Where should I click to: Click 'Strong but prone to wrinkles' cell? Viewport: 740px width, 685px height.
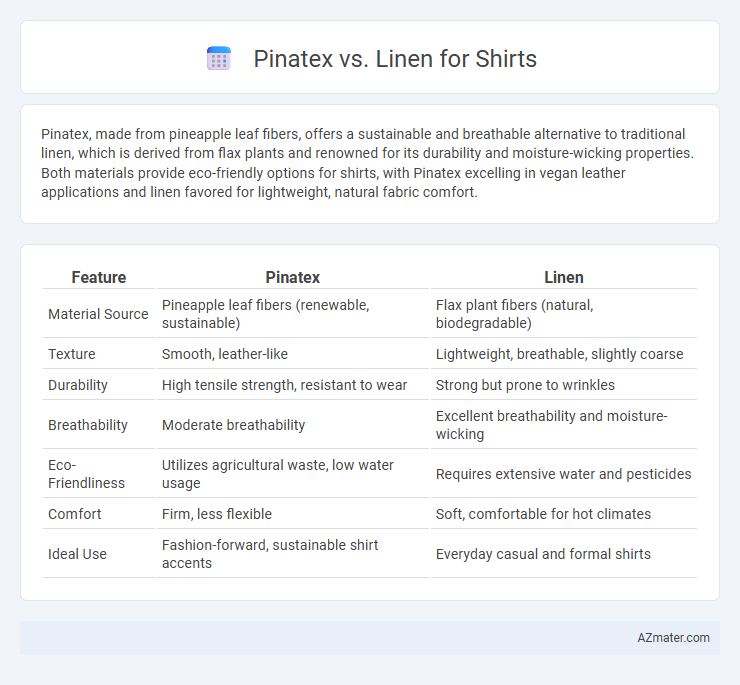pos(563,385)
